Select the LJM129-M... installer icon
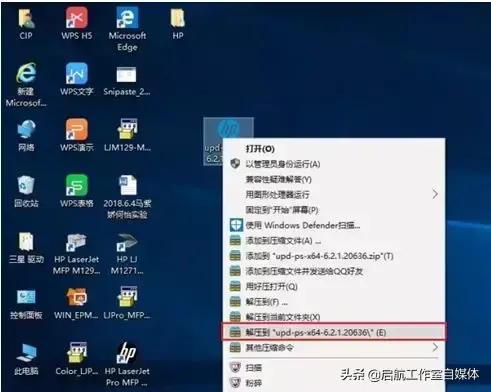 coord(127,135)
